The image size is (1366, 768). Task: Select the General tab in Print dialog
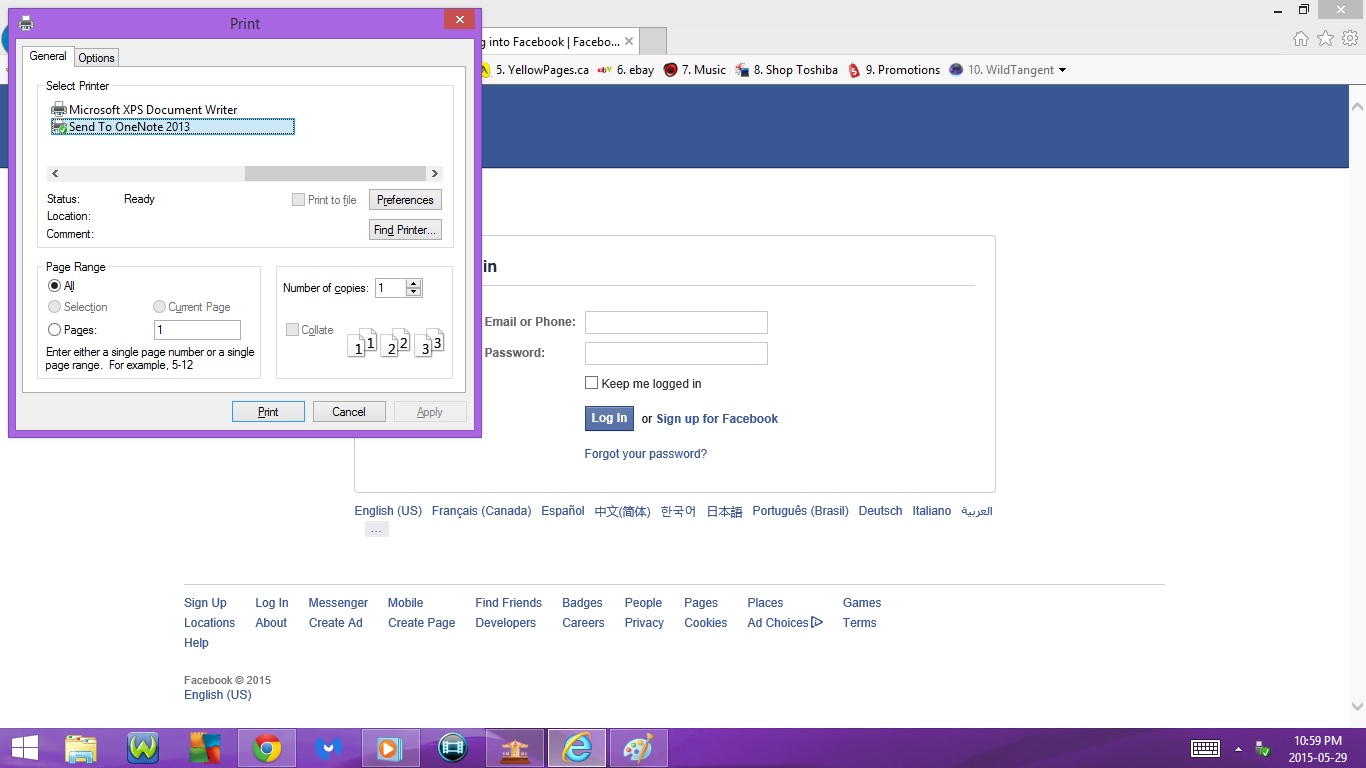[48, 56]
